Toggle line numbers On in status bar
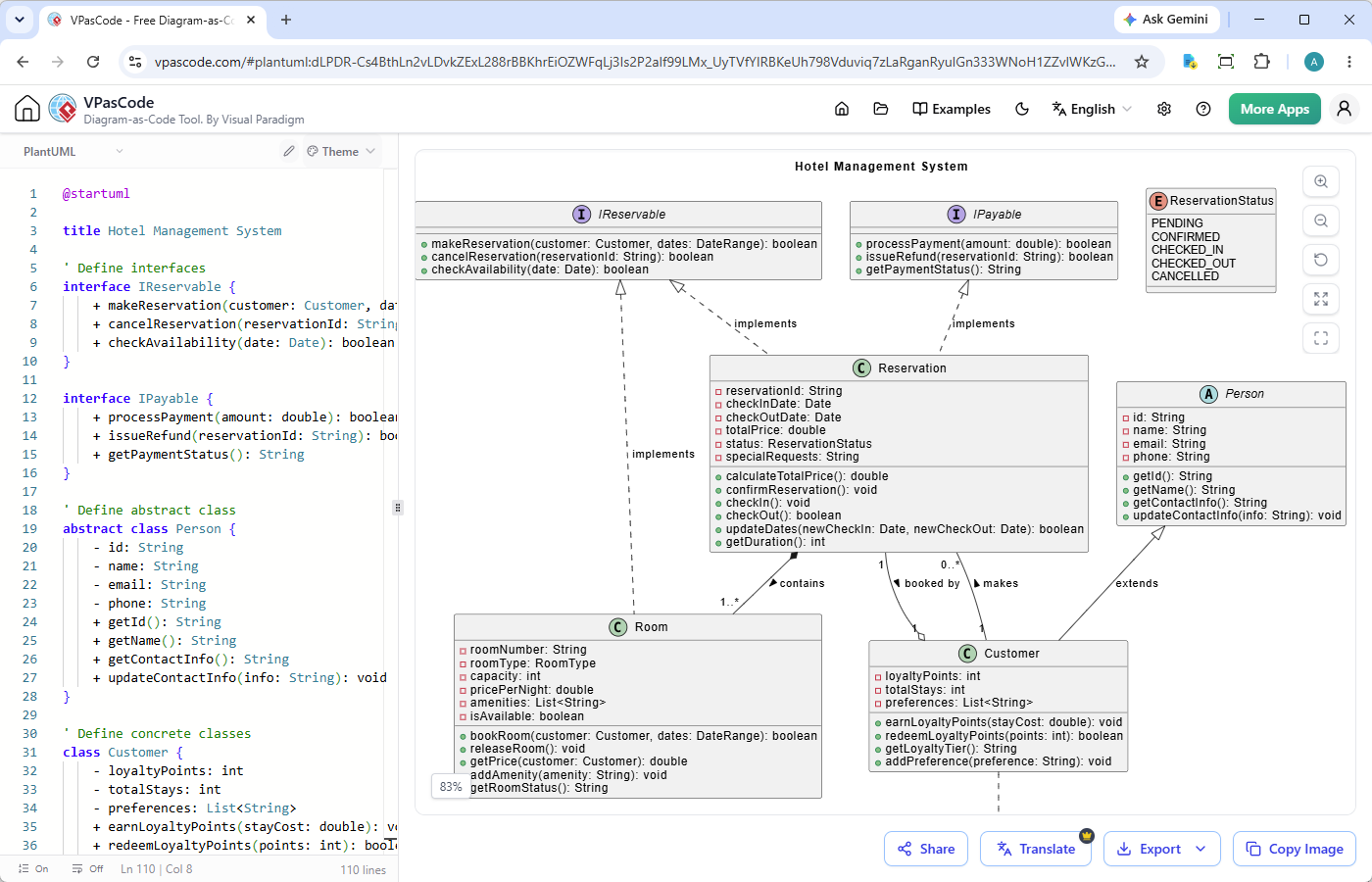This screenshot has width=1372, height=882. coord(33,869)
